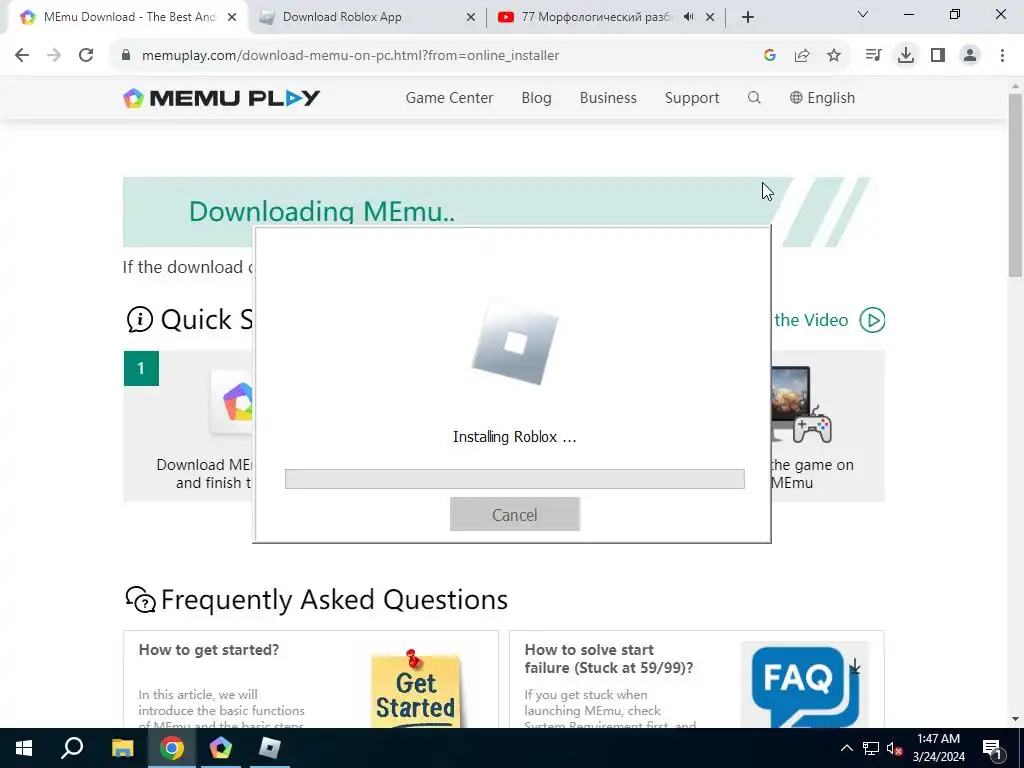Show hidden system tray icons
This screenshot has height=768, width=1024.
[x=846, y=748]
